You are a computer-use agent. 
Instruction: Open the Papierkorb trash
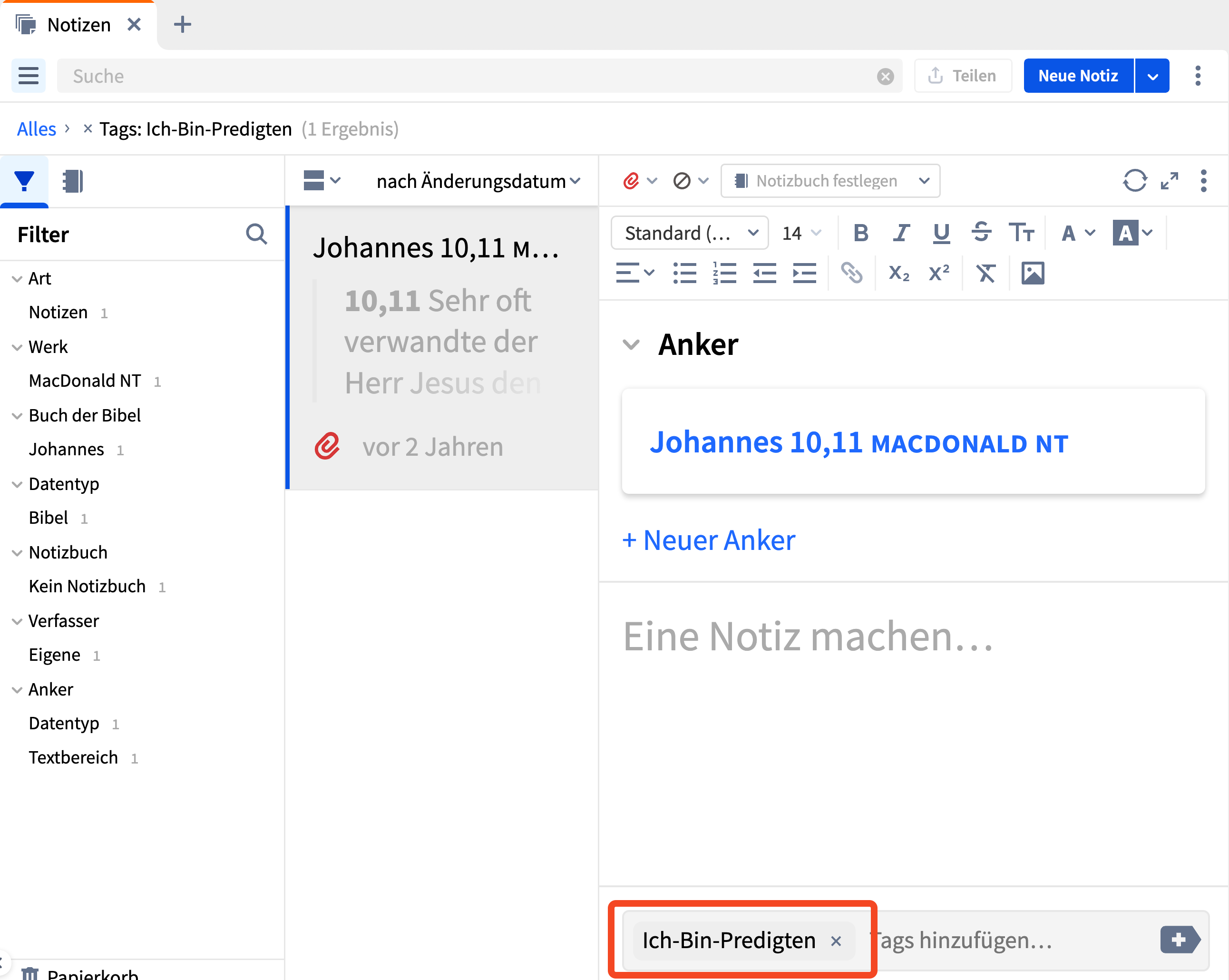point(80,974)
